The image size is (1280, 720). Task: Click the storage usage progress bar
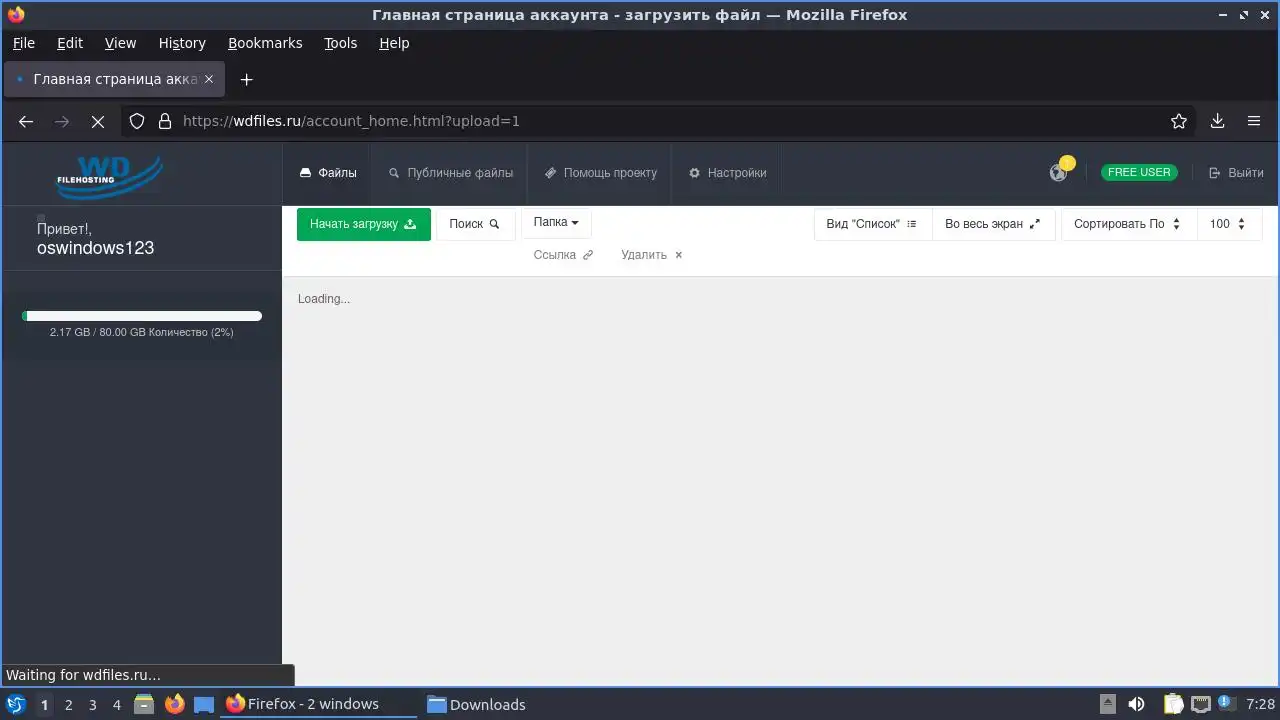[x=142, y=316]
